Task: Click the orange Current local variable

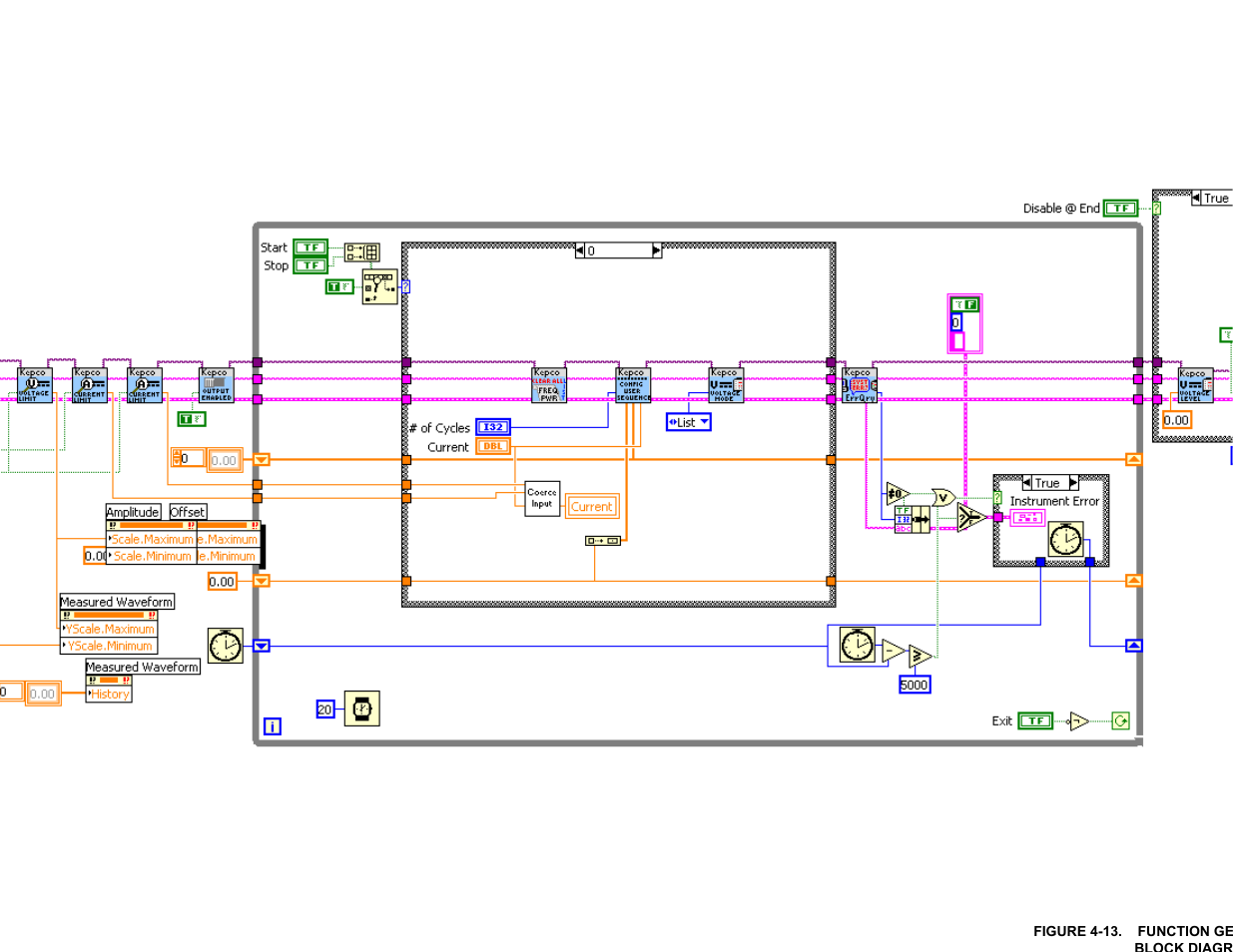Action: pos(592,507)
